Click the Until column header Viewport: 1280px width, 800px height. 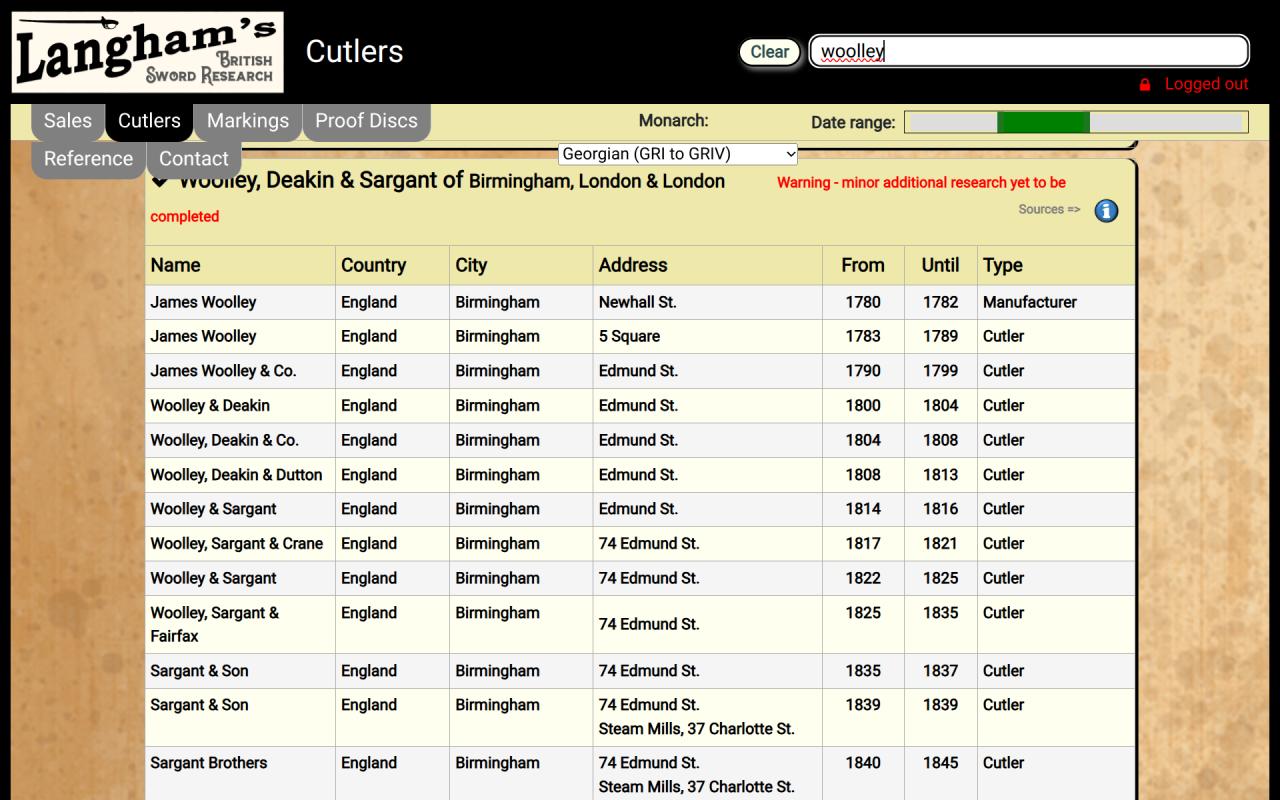(x=940, y=265)
